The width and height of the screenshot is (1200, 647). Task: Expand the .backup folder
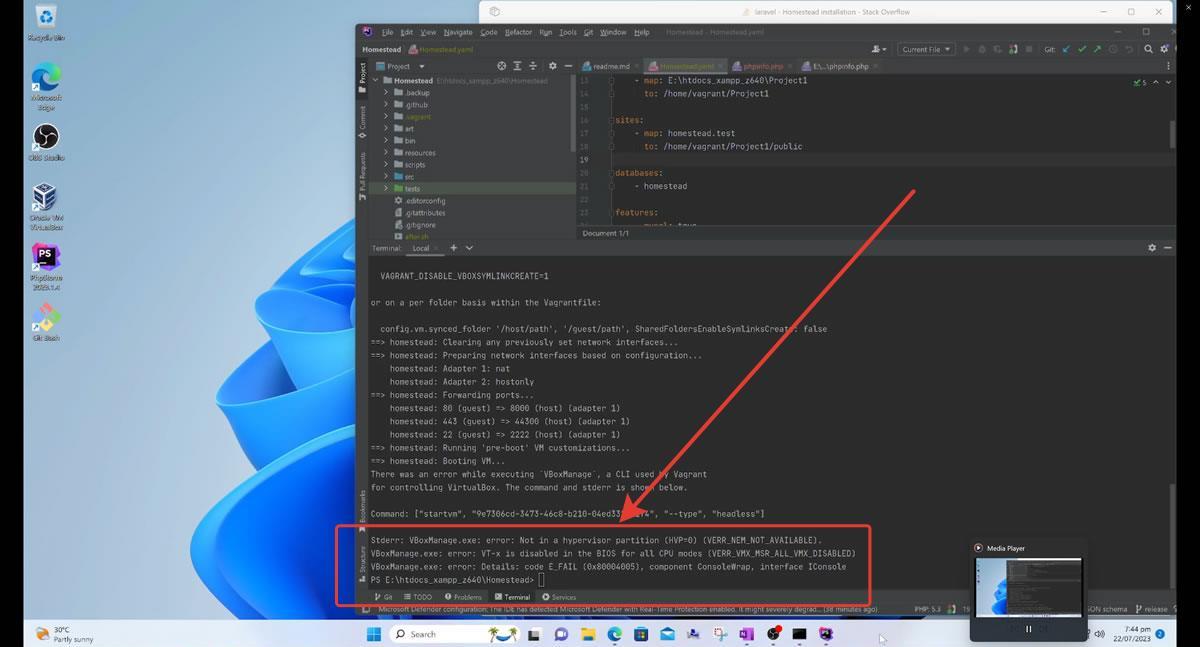coord(386,93)
